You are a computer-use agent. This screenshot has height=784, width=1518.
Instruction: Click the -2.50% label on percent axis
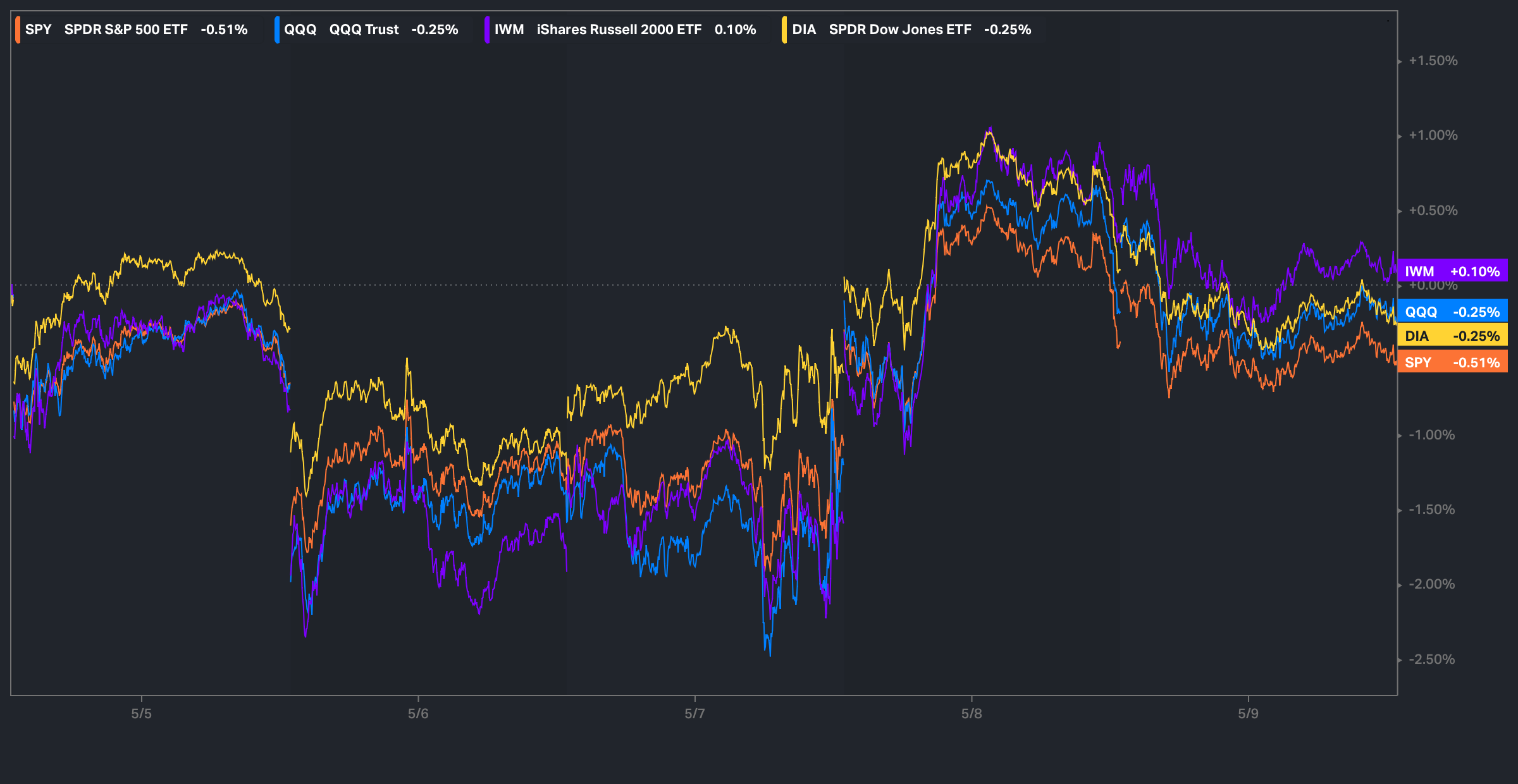coord(1431,659)
